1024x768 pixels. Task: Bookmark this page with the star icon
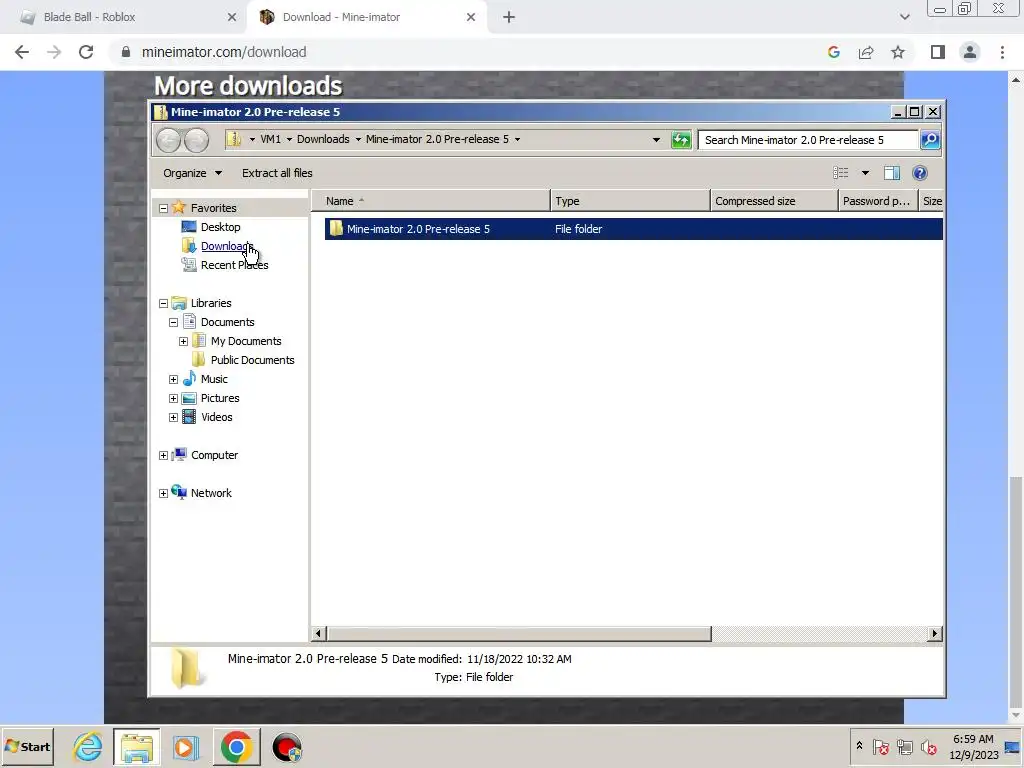pyautogui.click(x=898, y=52)
